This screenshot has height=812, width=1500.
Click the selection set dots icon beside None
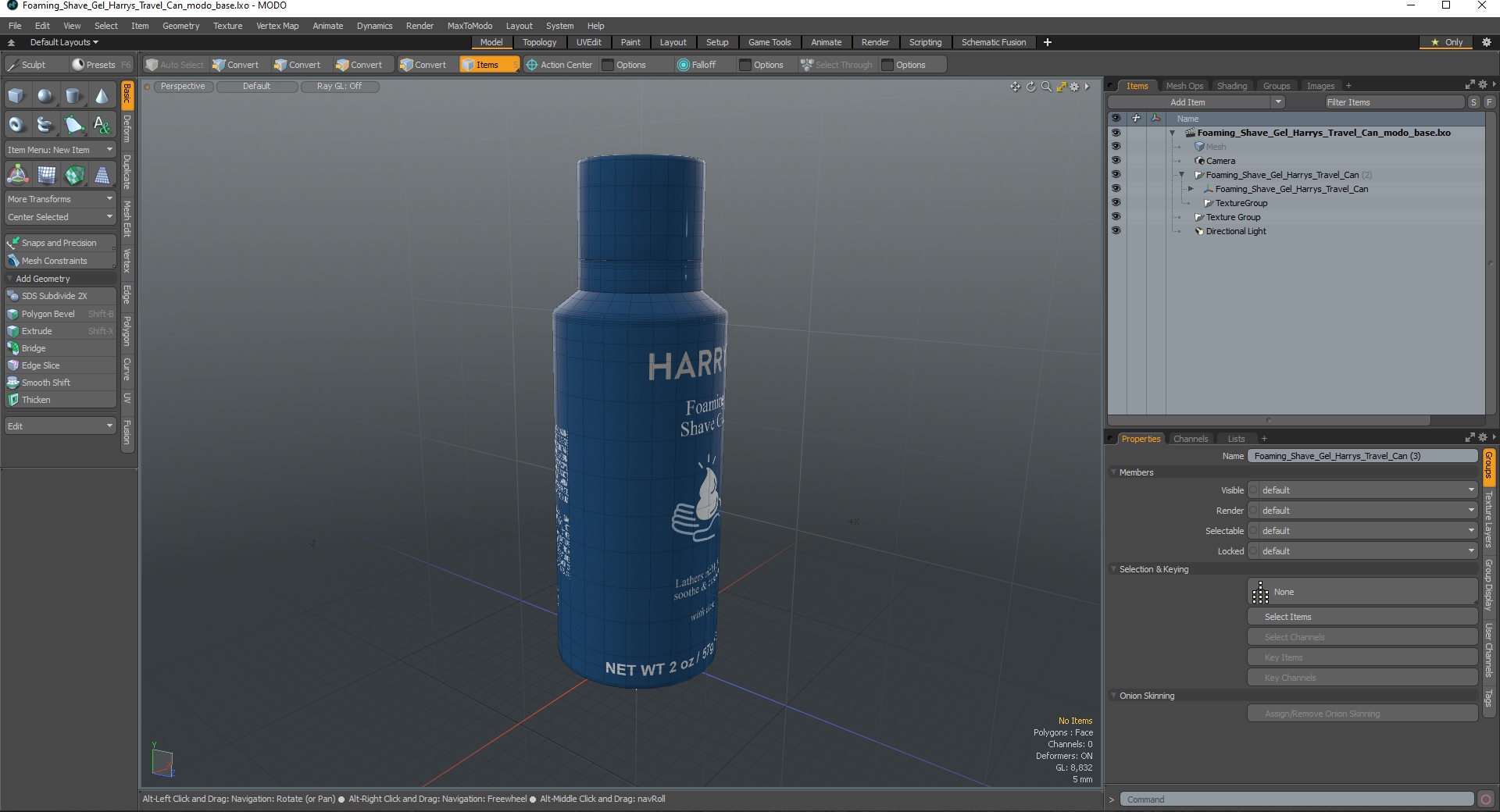click(1260, 593)
